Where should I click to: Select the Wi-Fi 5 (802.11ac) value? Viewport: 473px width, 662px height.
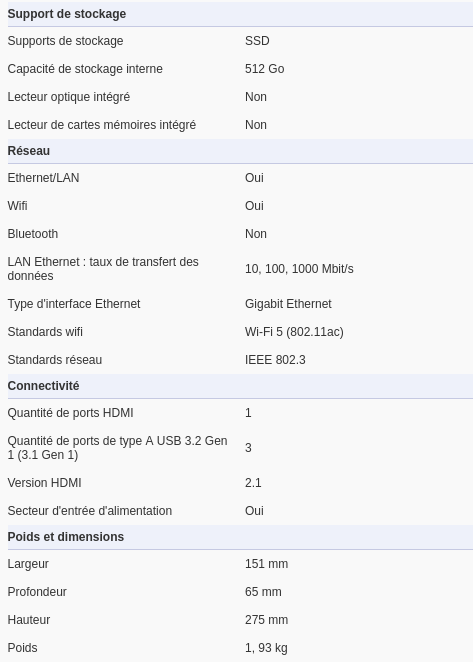tap(294, 332)
